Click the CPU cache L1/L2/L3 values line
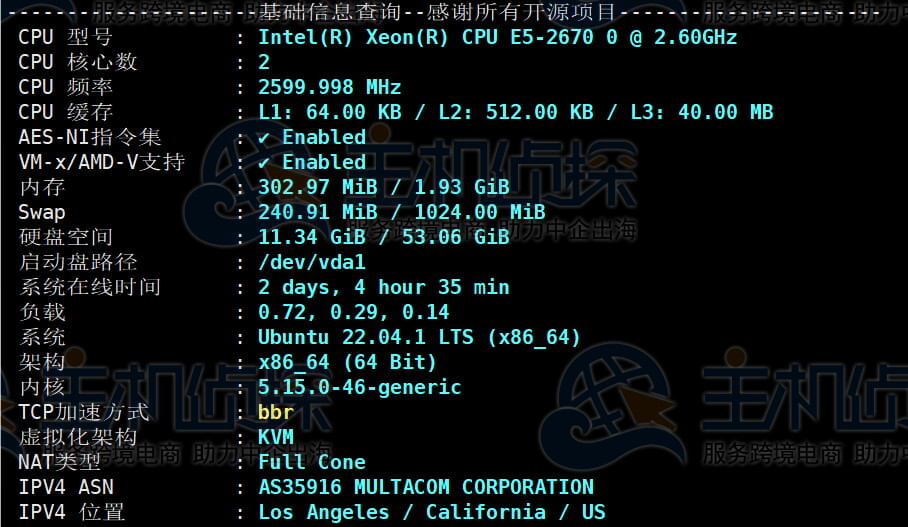The width and height of the screenshot is (908, 527). 515,112
